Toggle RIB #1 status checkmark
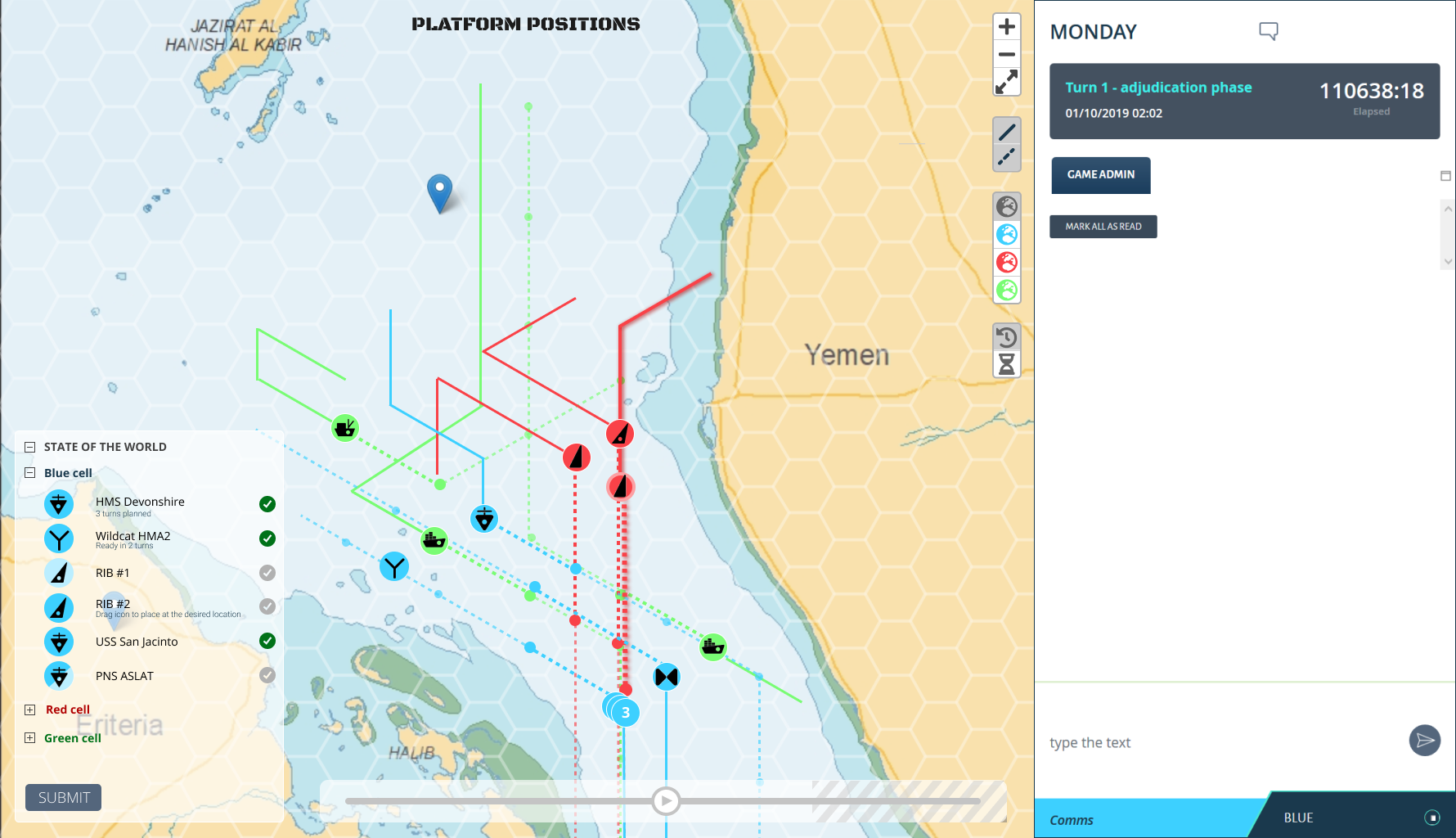The height and width of the screenshot is (838, 1456). [x=267, y=573]
